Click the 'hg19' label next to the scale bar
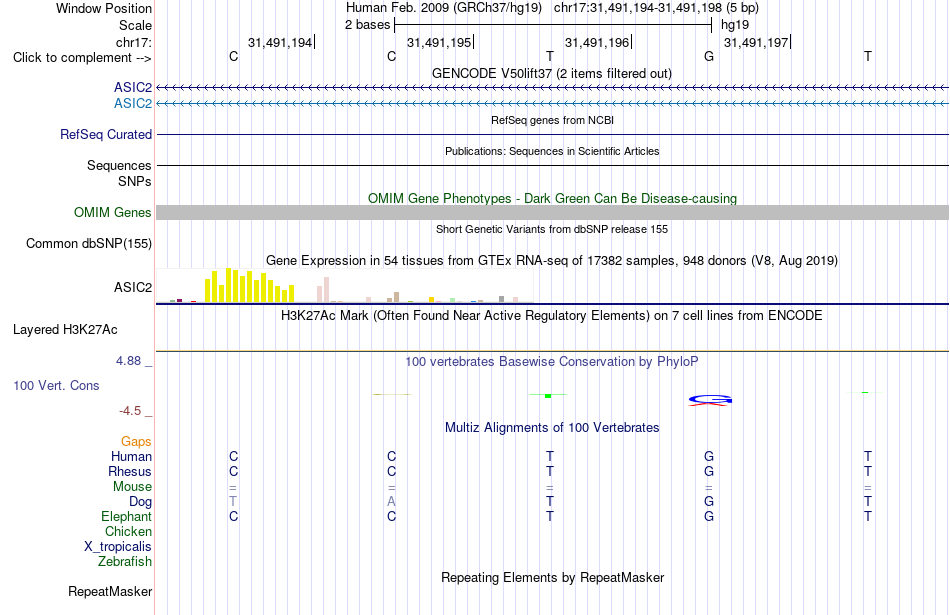Image resolution: width=950 pixels, height=615 pixels. (735, 25)
